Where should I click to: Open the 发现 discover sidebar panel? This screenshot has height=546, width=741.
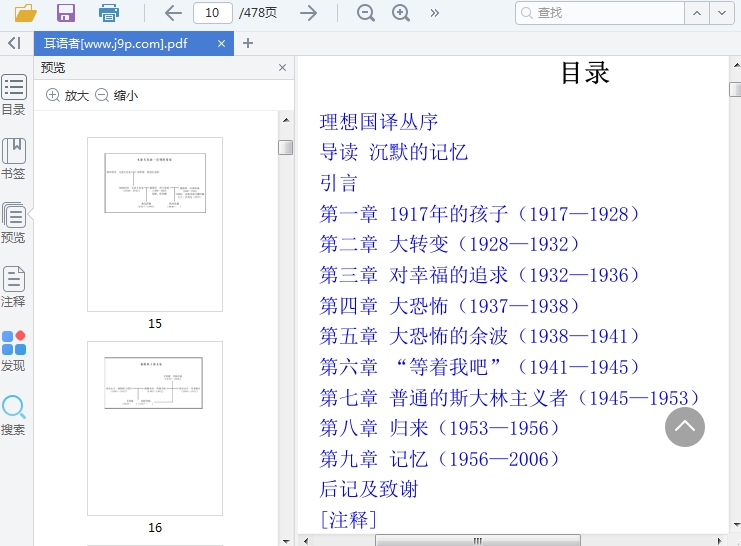14,350
